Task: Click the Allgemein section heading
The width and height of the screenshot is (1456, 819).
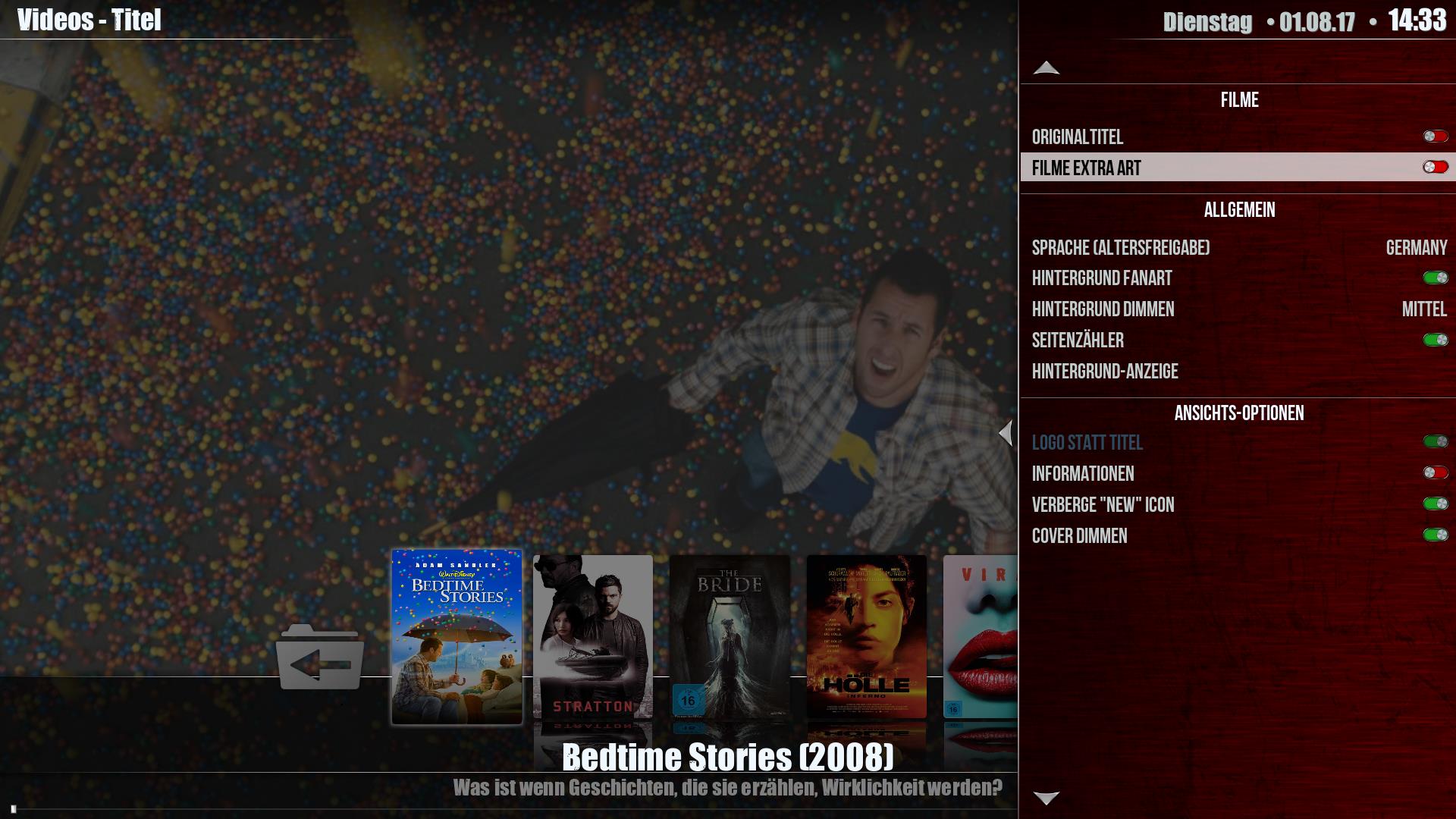Action: click(1240, 210)
